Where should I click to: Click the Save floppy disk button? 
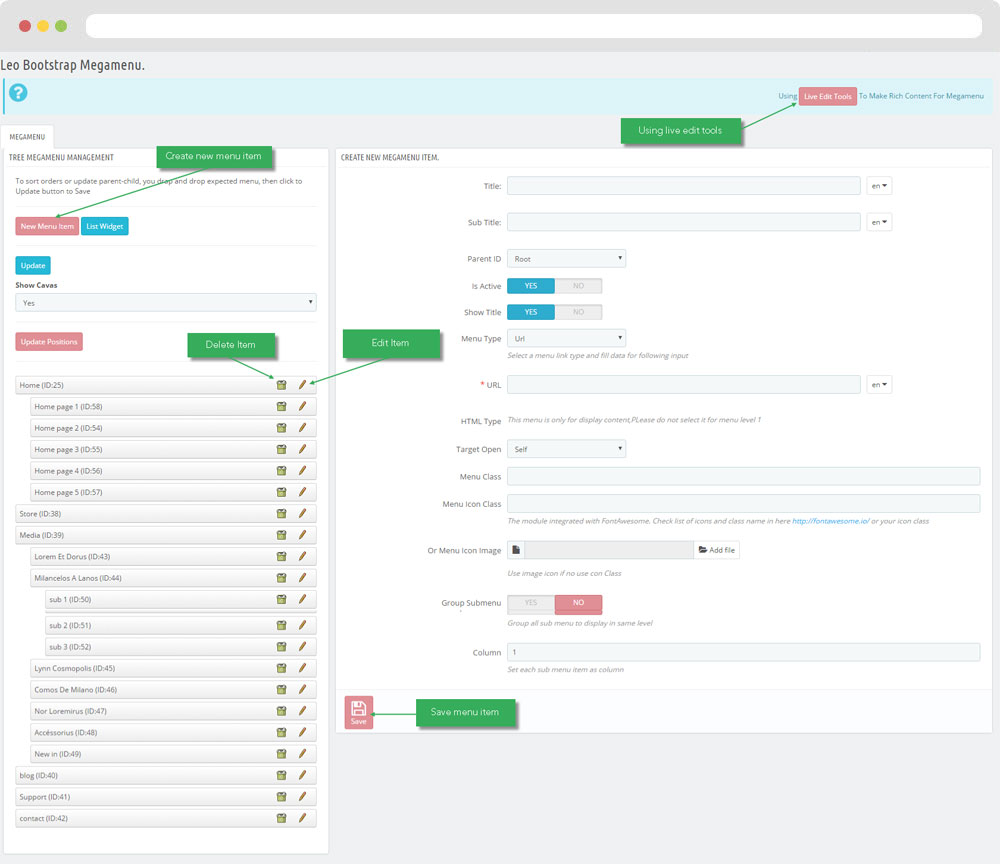[359, 712]
